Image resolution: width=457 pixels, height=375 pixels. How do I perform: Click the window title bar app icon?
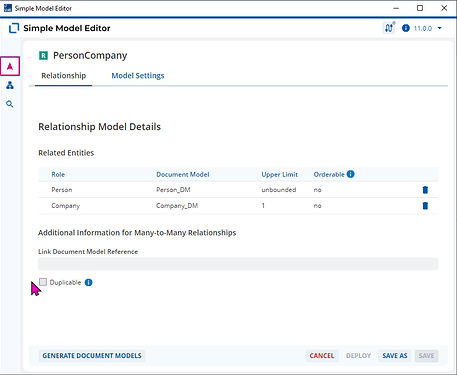[8, 8]
